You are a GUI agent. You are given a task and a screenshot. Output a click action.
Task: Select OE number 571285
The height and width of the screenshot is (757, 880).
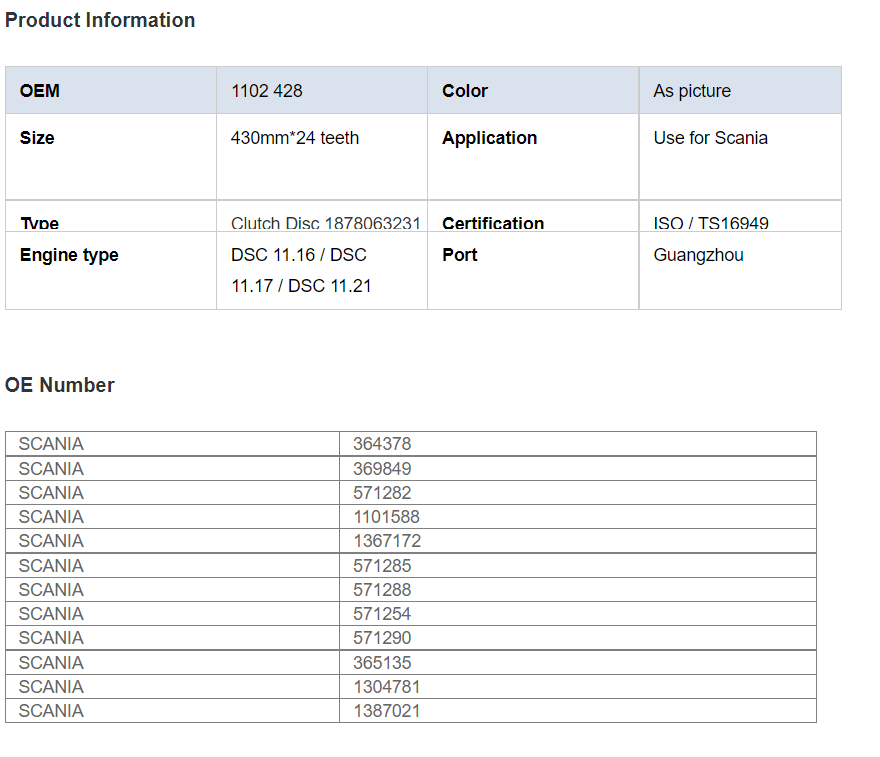click(x=382, y=566)
